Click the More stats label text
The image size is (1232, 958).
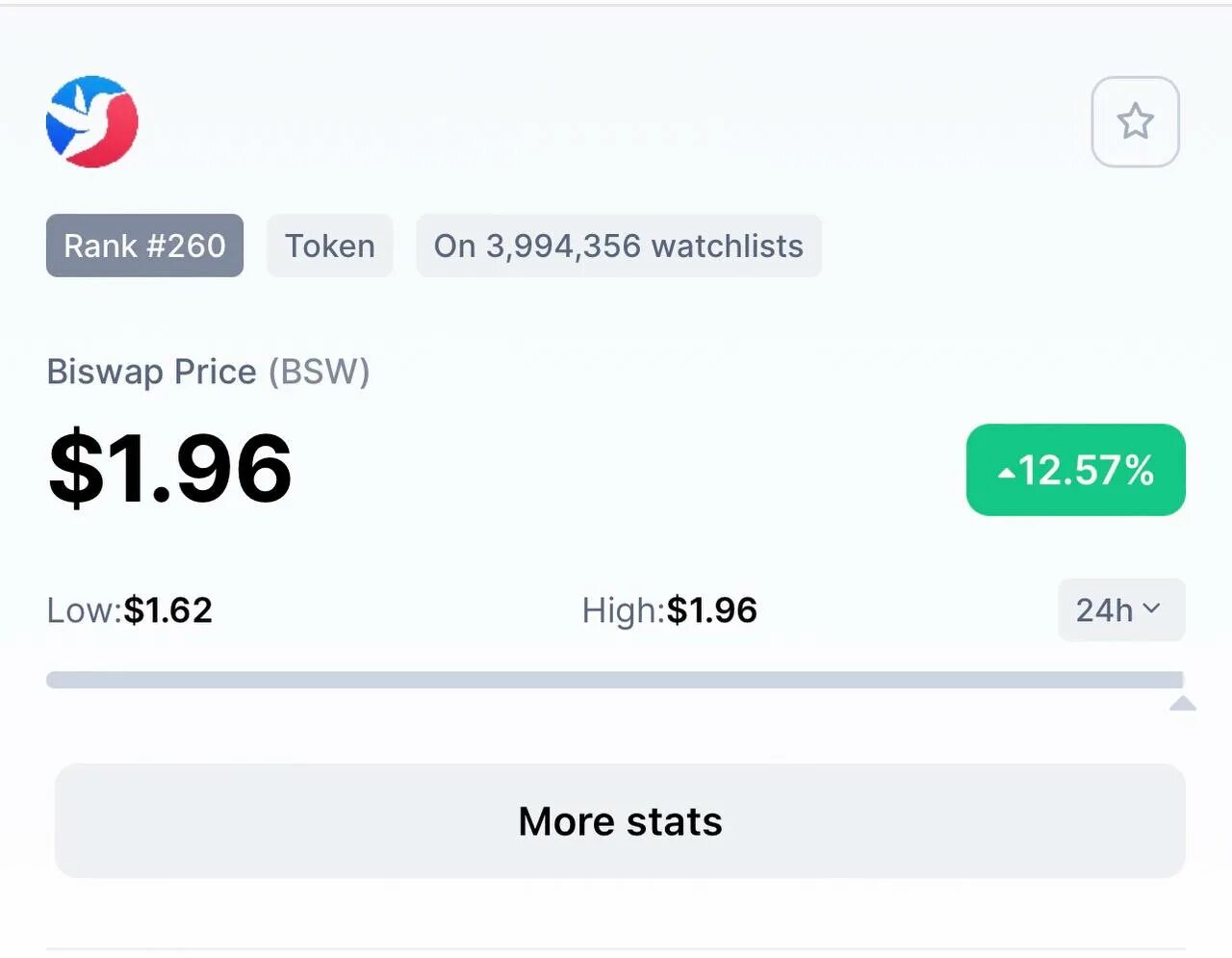[620, 821]
